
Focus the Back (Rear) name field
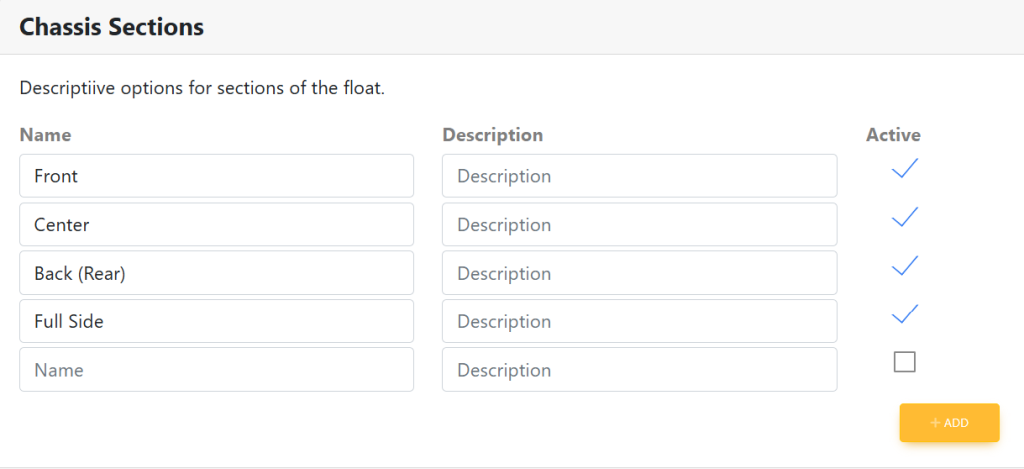[x=216, y=273]
